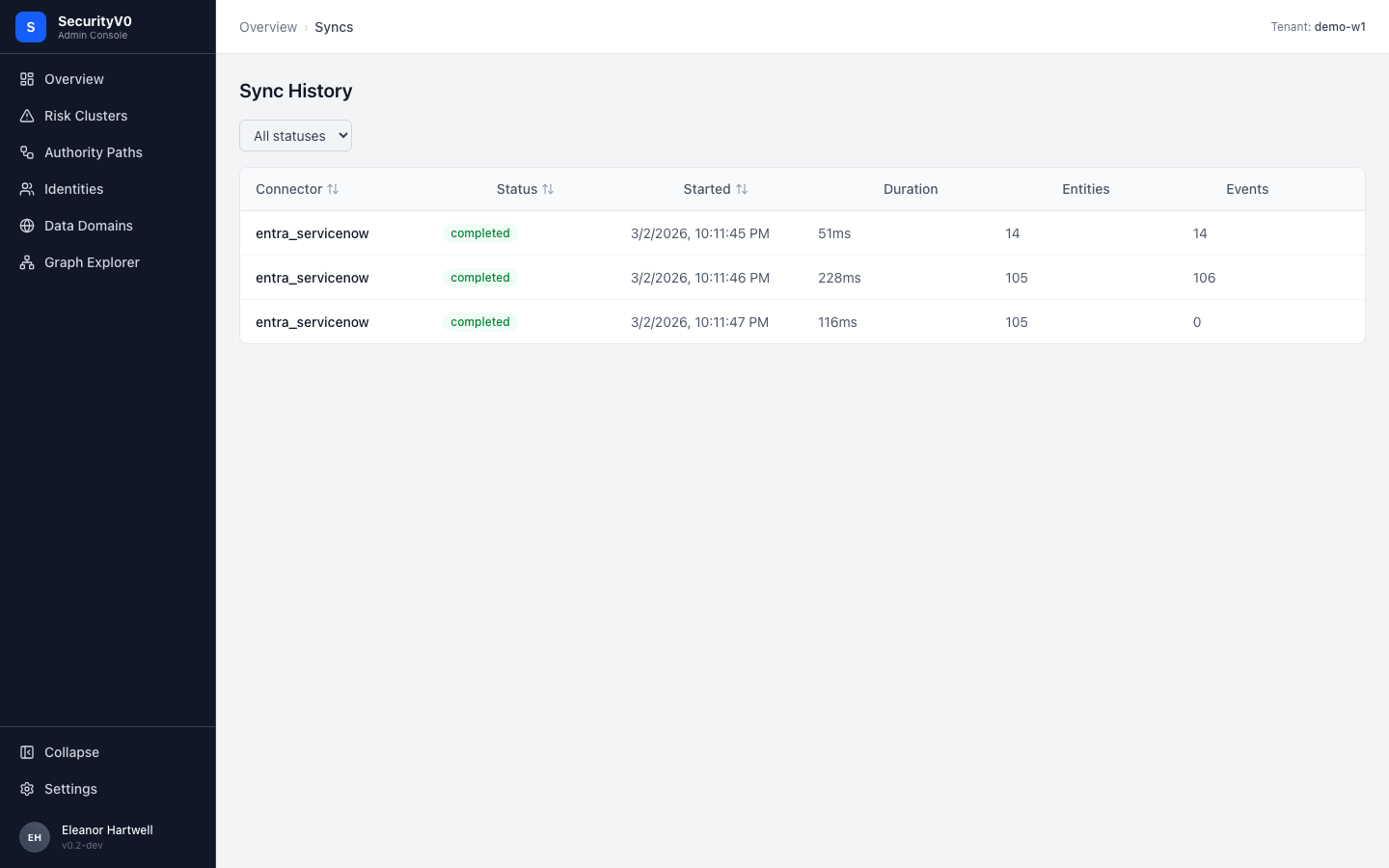1389x868 pixels.
Task: Sort table by Connector column header
Action: [x=288, y=189]
